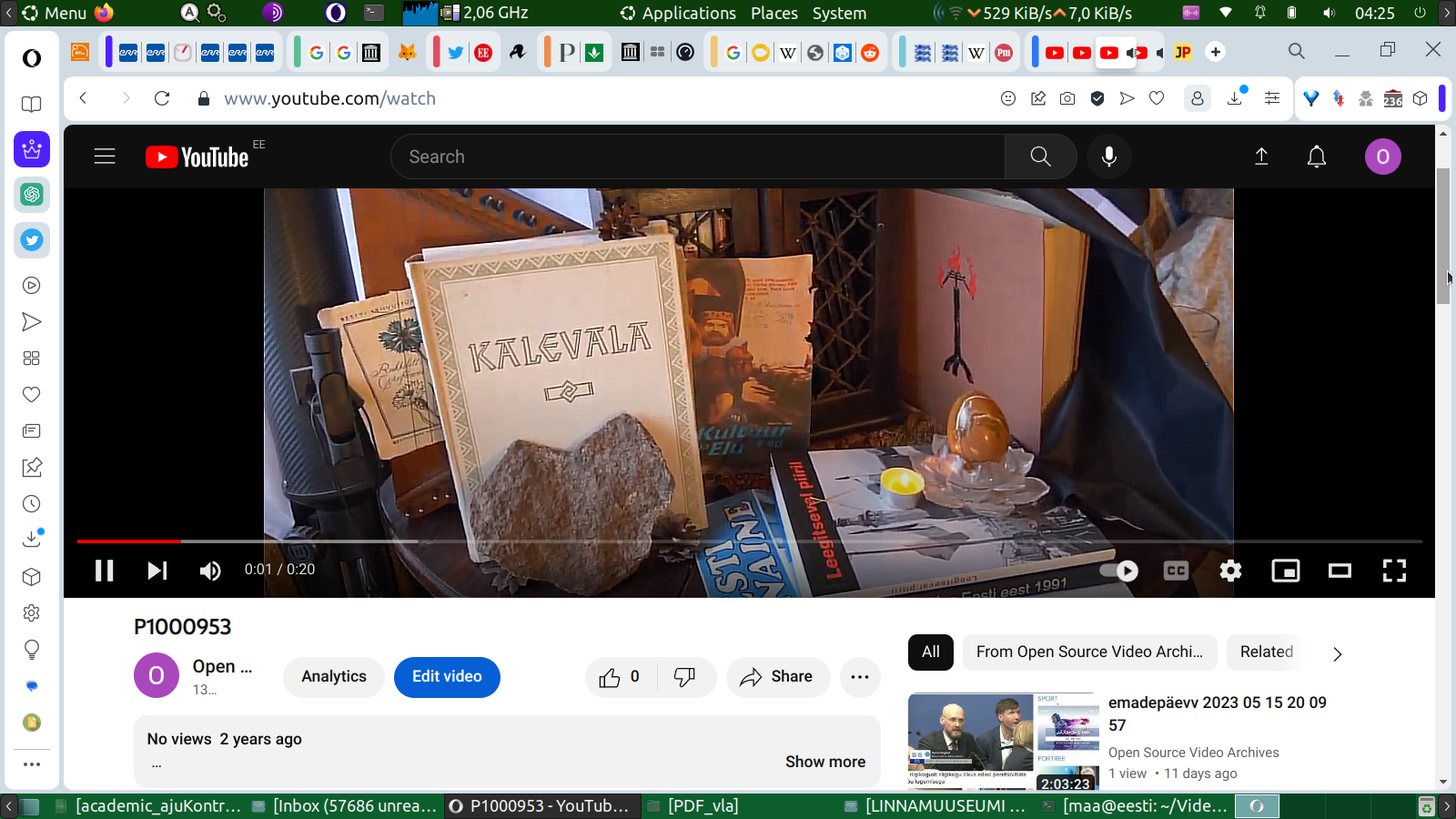The image size is (1456, 819).
Task: Toggle theater mode on the player
Action: point(1340,571)
